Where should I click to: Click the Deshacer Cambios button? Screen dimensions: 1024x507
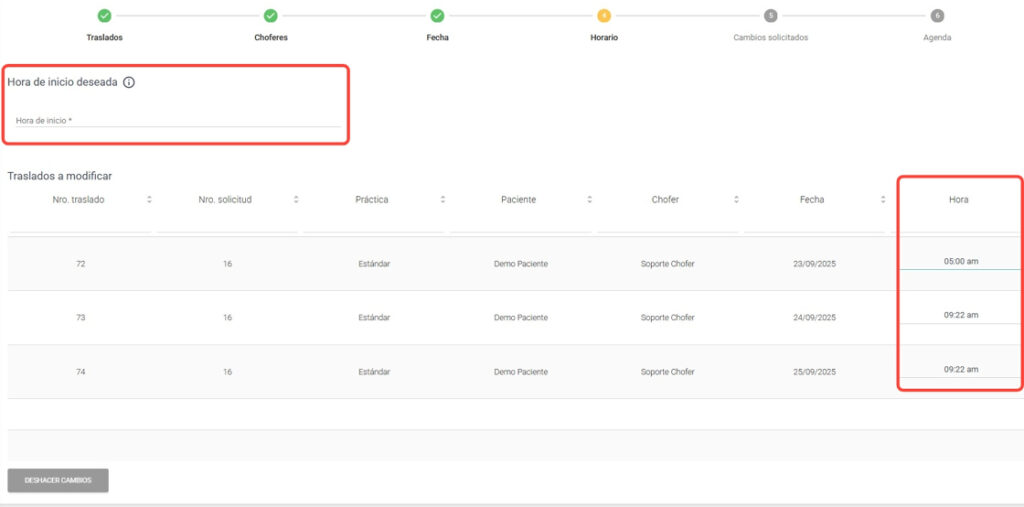58,480
